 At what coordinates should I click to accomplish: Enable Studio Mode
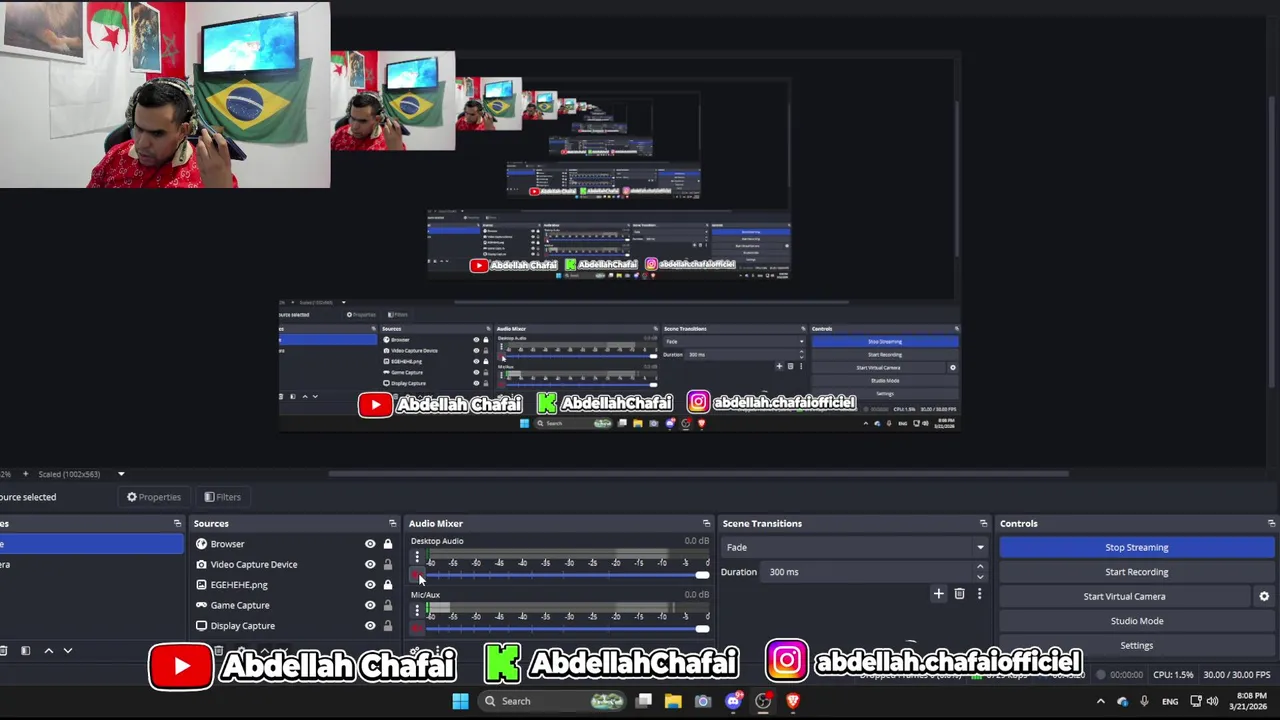[x=1137, y=621]
